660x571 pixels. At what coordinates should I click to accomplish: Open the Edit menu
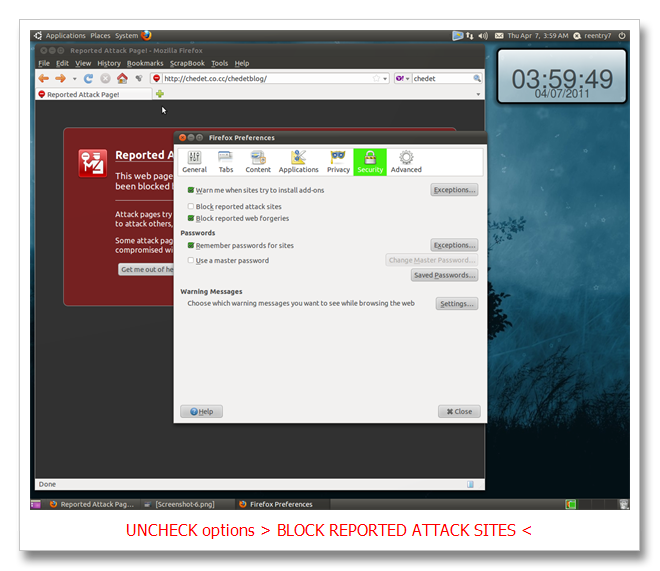click(62, 63)
